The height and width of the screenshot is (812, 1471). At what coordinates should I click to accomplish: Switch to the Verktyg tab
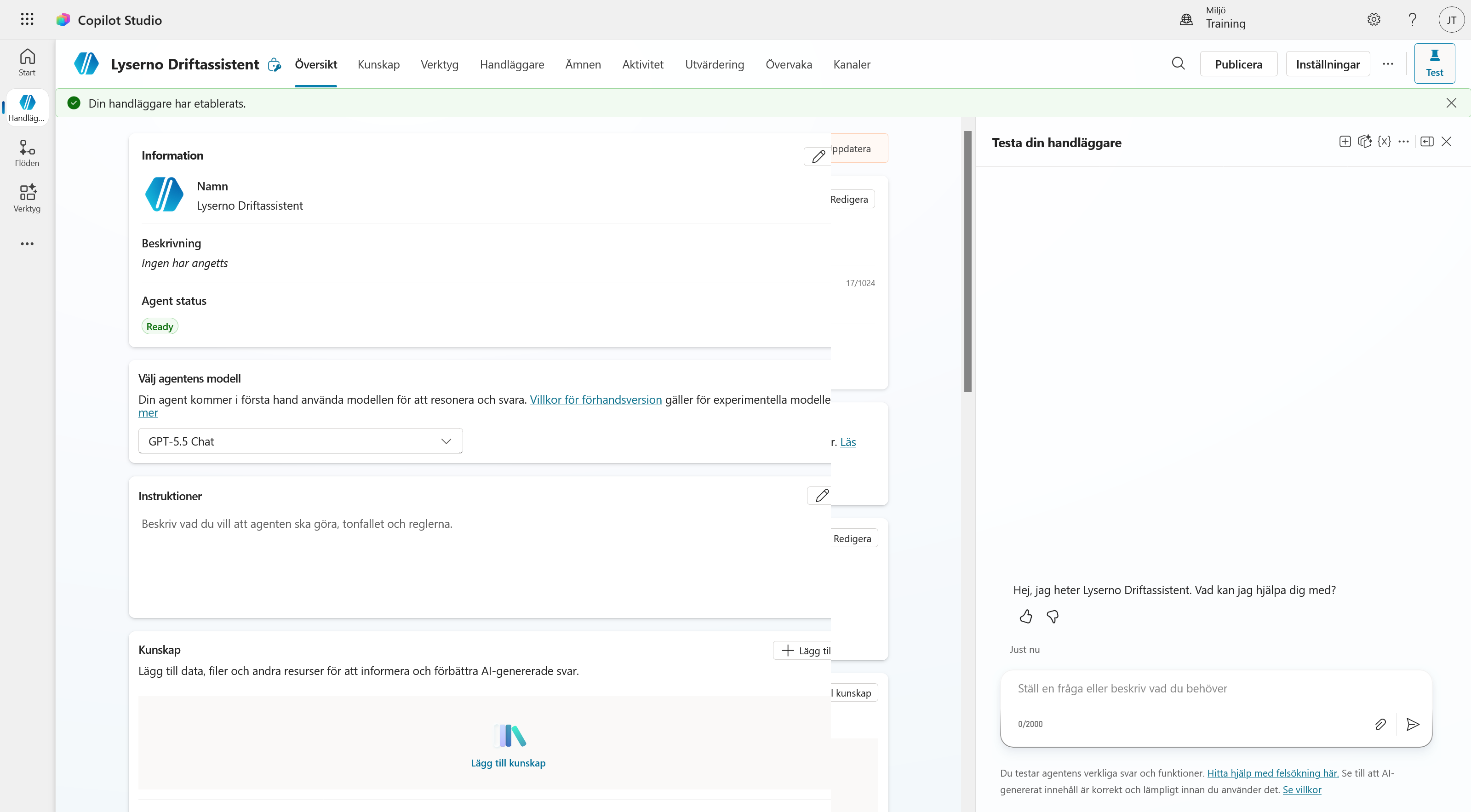(439, 64)
